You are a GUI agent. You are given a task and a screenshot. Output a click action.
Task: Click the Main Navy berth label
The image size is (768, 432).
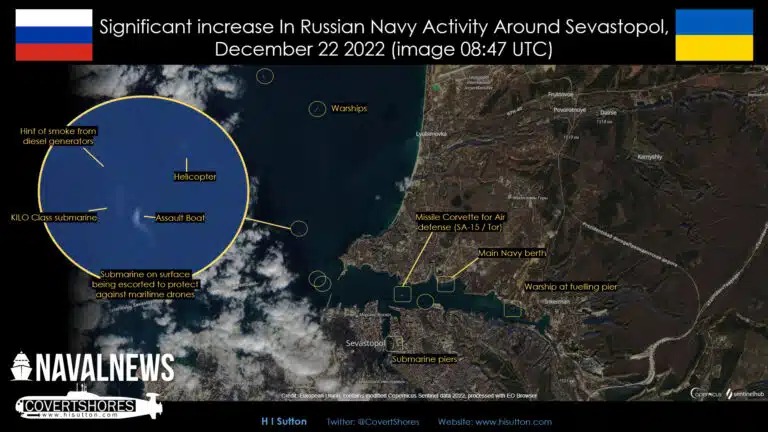click(x=513, y=254)
